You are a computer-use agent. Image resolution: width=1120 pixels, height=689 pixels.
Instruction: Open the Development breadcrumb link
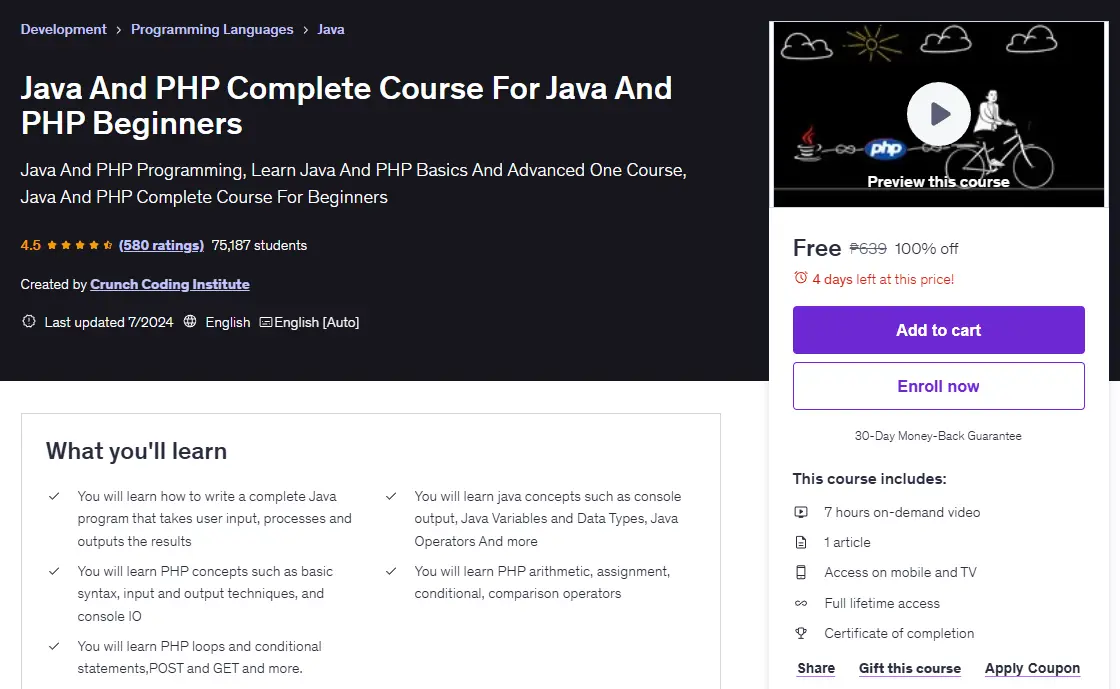(63, 29)
